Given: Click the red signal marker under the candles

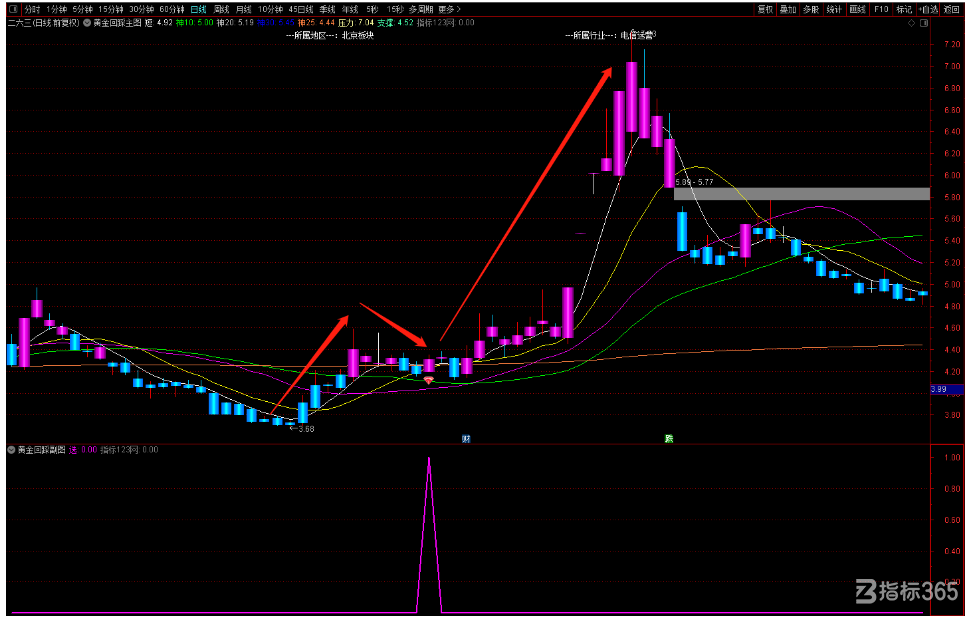Looking at the screenshot, I should pos(429,380).
